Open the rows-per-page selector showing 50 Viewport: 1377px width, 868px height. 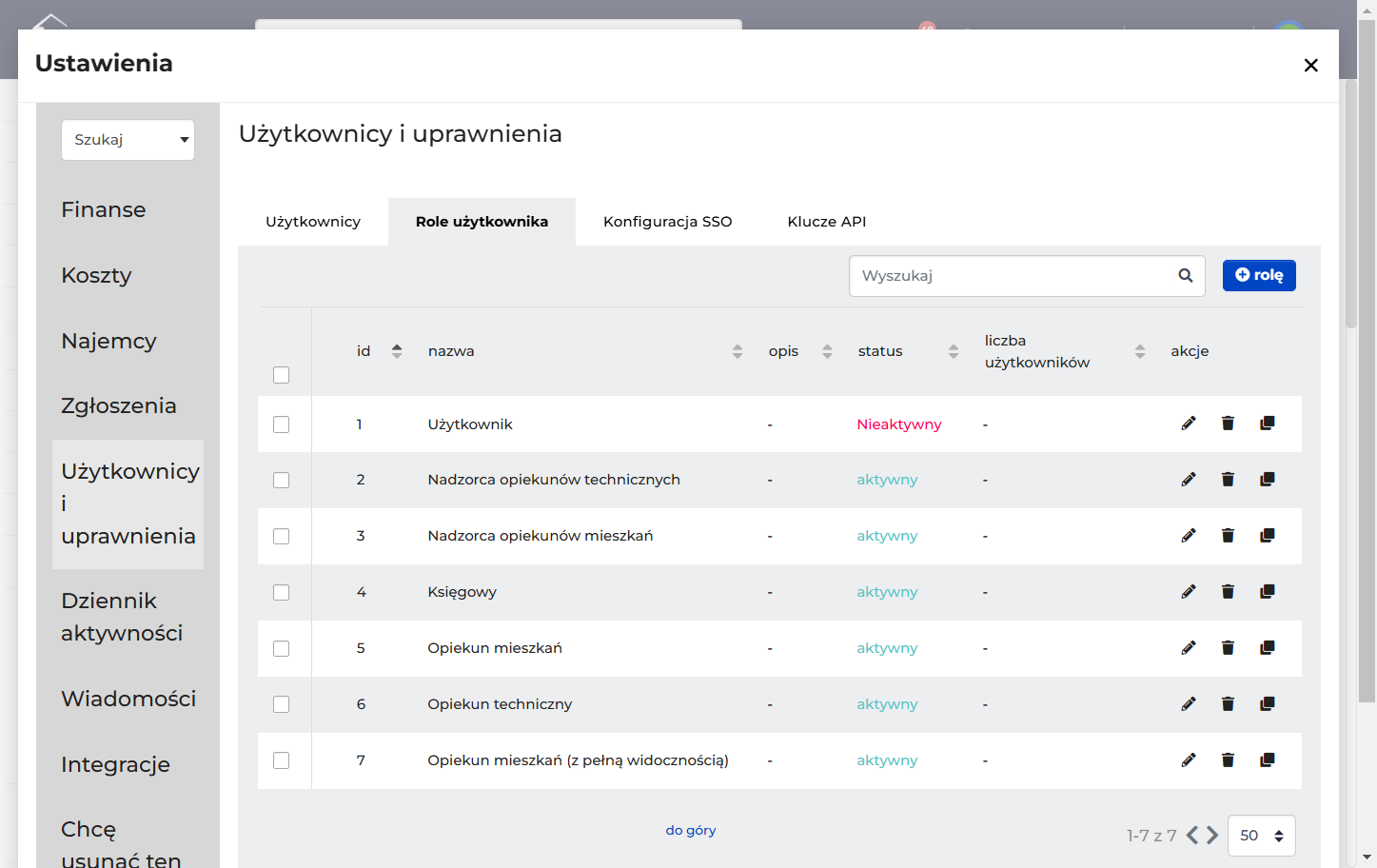[1262, 836]
